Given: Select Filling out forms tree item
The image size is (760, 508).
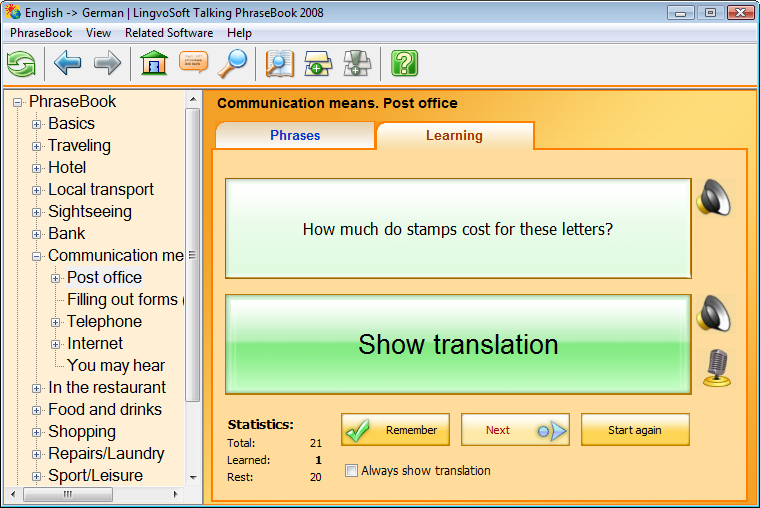Looking at the screenshot, I should pos(126,300).
